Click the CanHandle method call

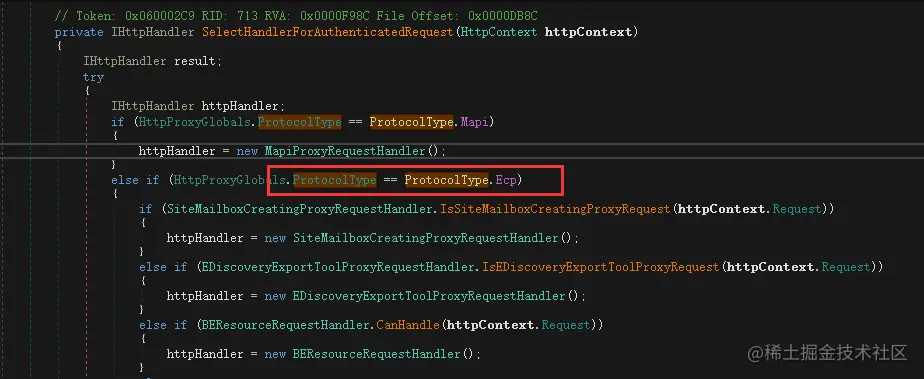[408, 325]
